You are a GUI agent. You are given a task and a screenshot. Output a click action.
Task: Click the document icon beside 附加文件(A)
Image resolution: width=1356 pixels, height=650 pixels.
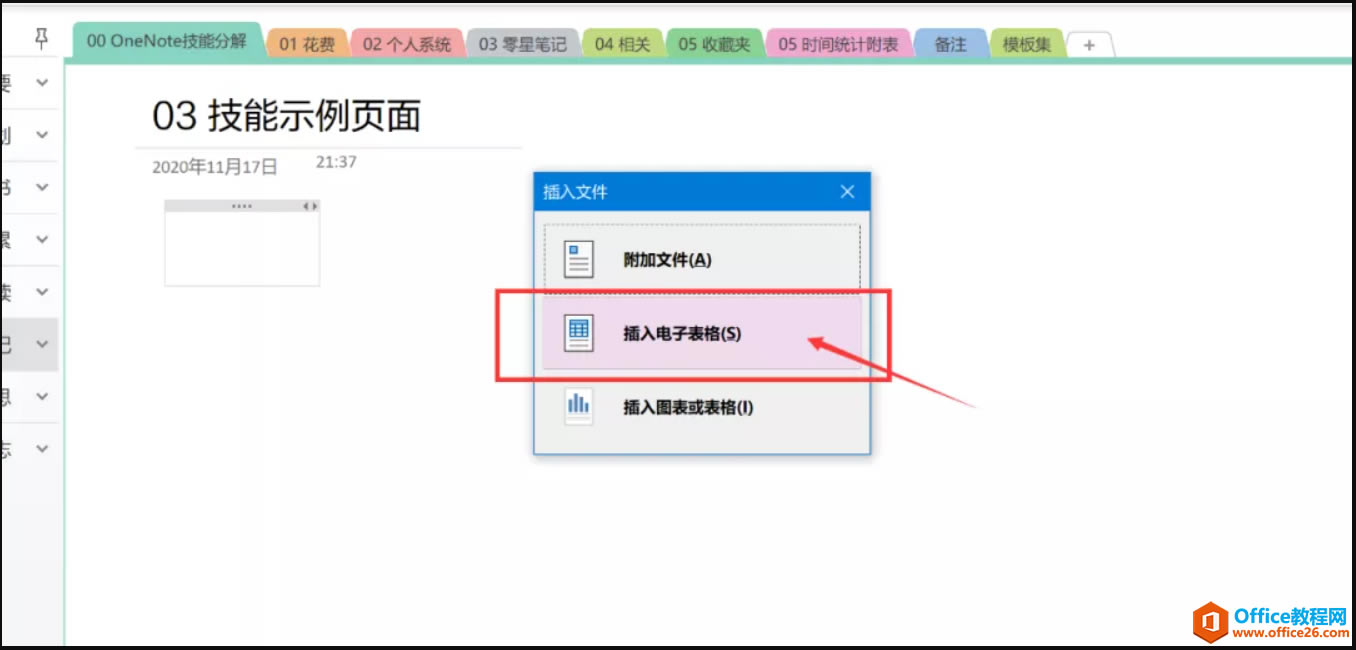click(x=578, y=257)
